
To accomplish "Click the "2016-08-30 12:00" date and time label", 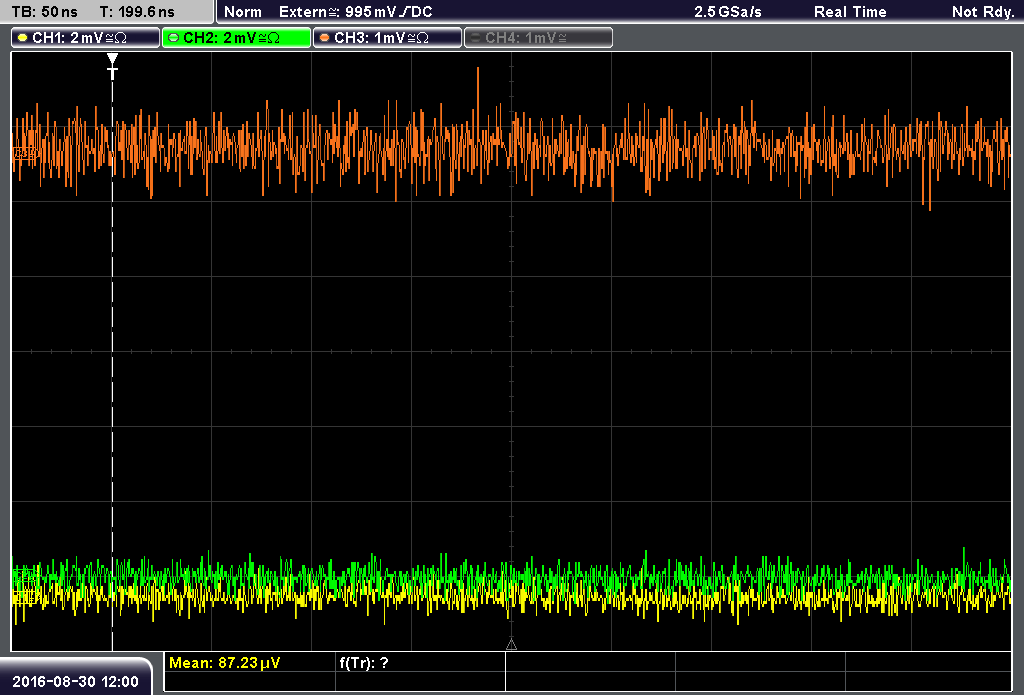I will pyautogui.click(x=76, y=681).
